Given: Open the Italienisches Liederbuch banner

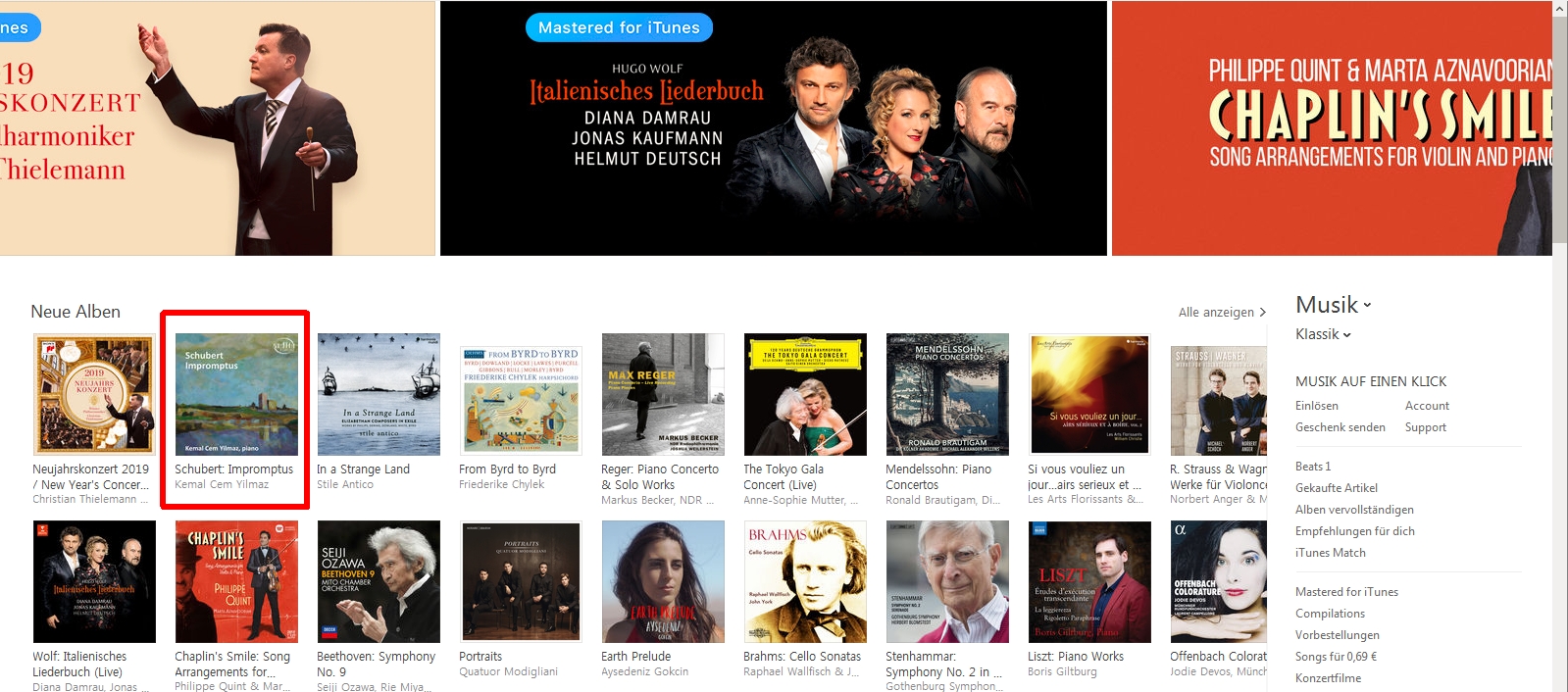Looking at the screenshot, I should [x=774, y=128].
